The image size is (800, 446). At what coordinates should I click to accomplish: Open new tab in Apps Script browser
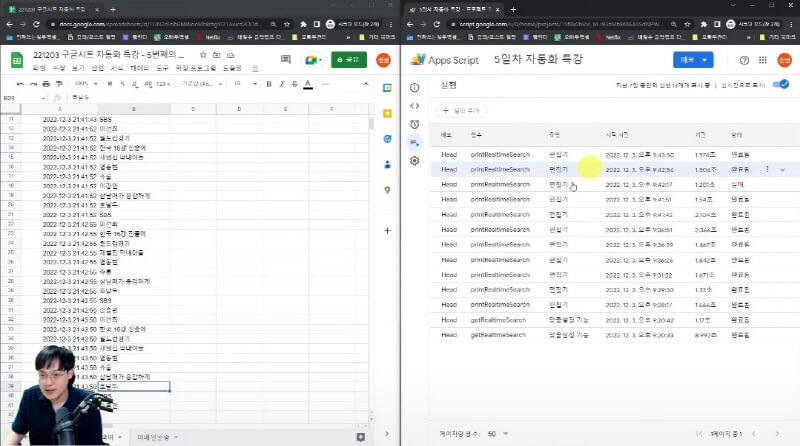tap(513, 9)
